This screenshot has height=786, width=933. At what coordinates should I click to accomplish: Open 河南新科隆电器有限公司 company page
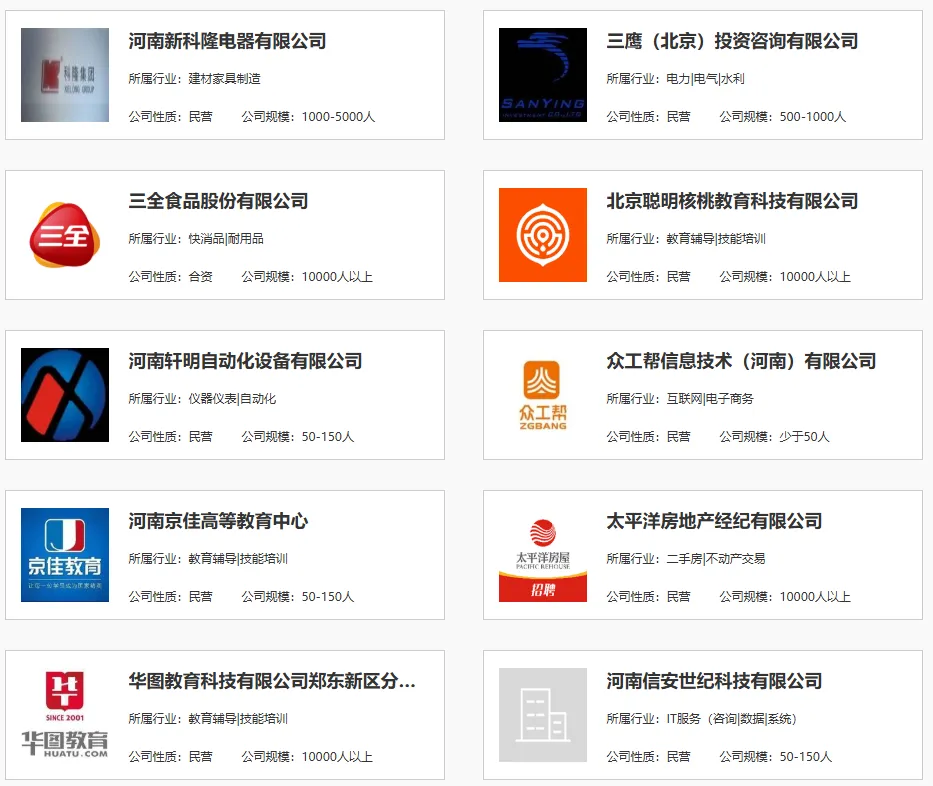[x=227, y=41]
